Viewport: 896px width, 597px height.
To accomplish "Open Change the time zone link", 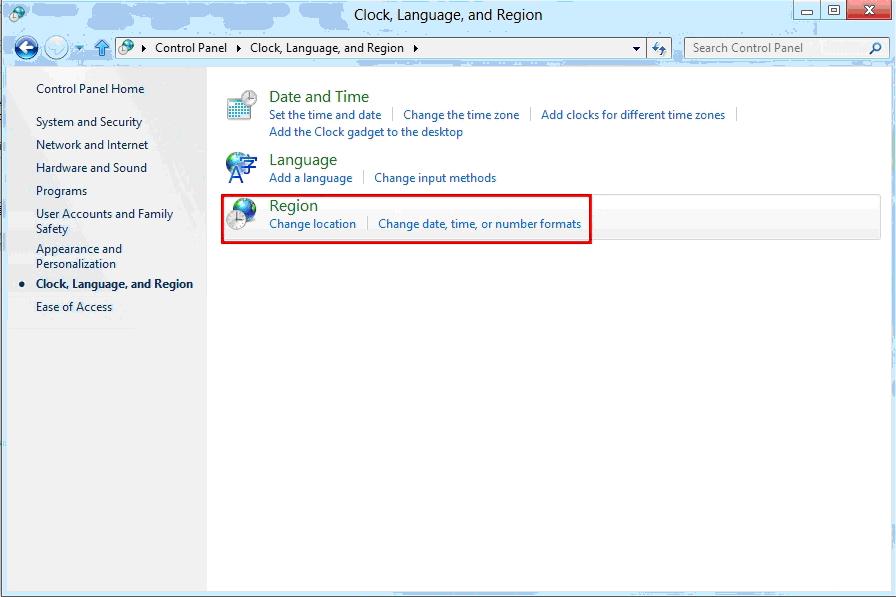I will pyautogui.click(x=461, y=115).
